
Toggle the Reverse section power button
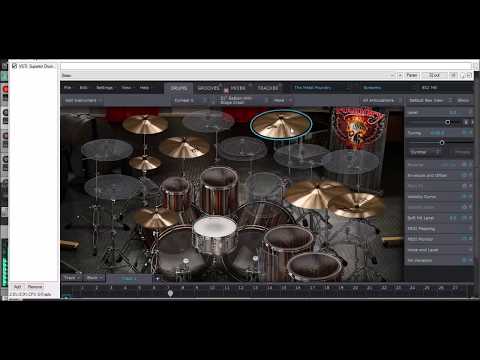(x=464, y=165)
